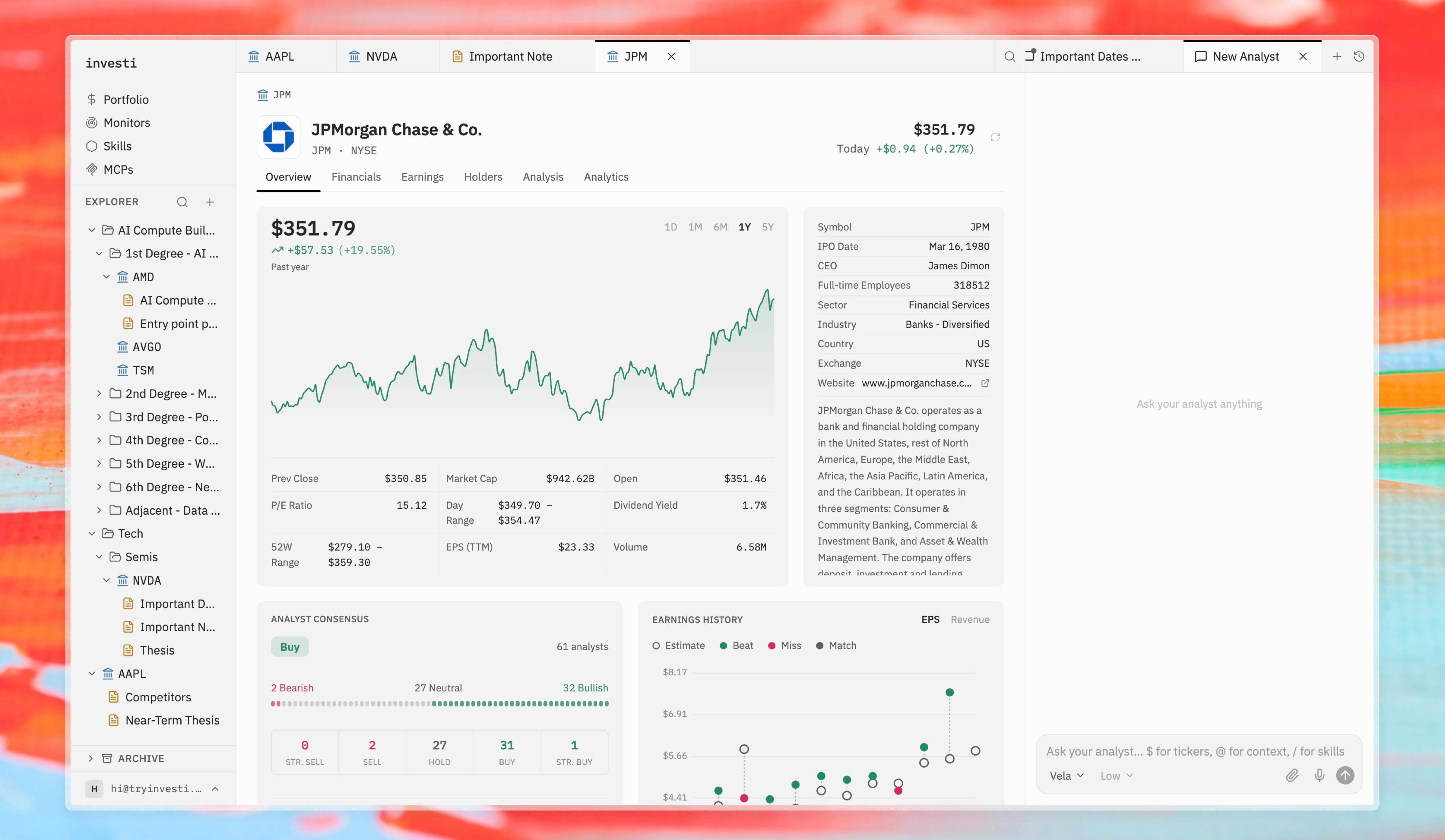The height and width of the screenshot is (840, 1445).
Task: Open the Analysis tab
Action: [x=543, y=177]
